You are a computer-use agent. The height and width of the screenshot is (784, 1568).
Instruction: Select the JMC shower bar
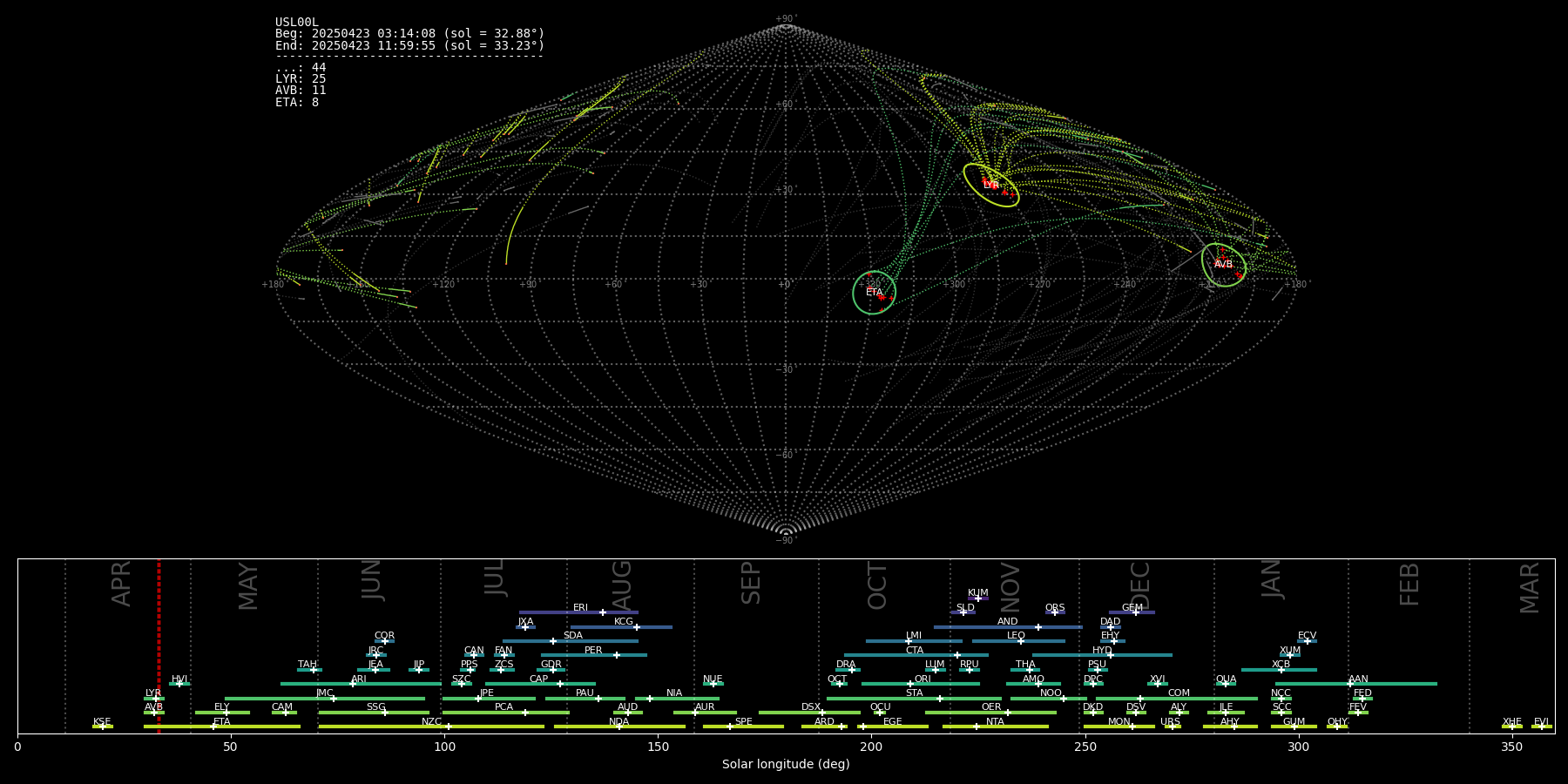pyautogui.click(x=325, y=699)
